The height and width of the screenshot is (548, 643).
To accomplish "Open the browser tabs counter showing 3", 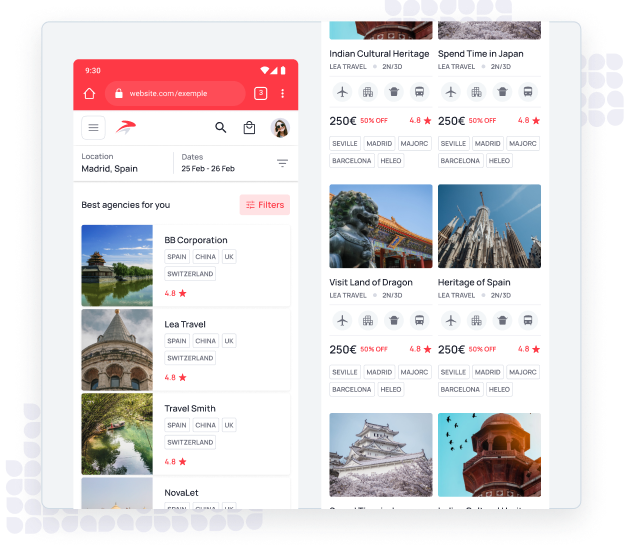I will tap(261, 94).
